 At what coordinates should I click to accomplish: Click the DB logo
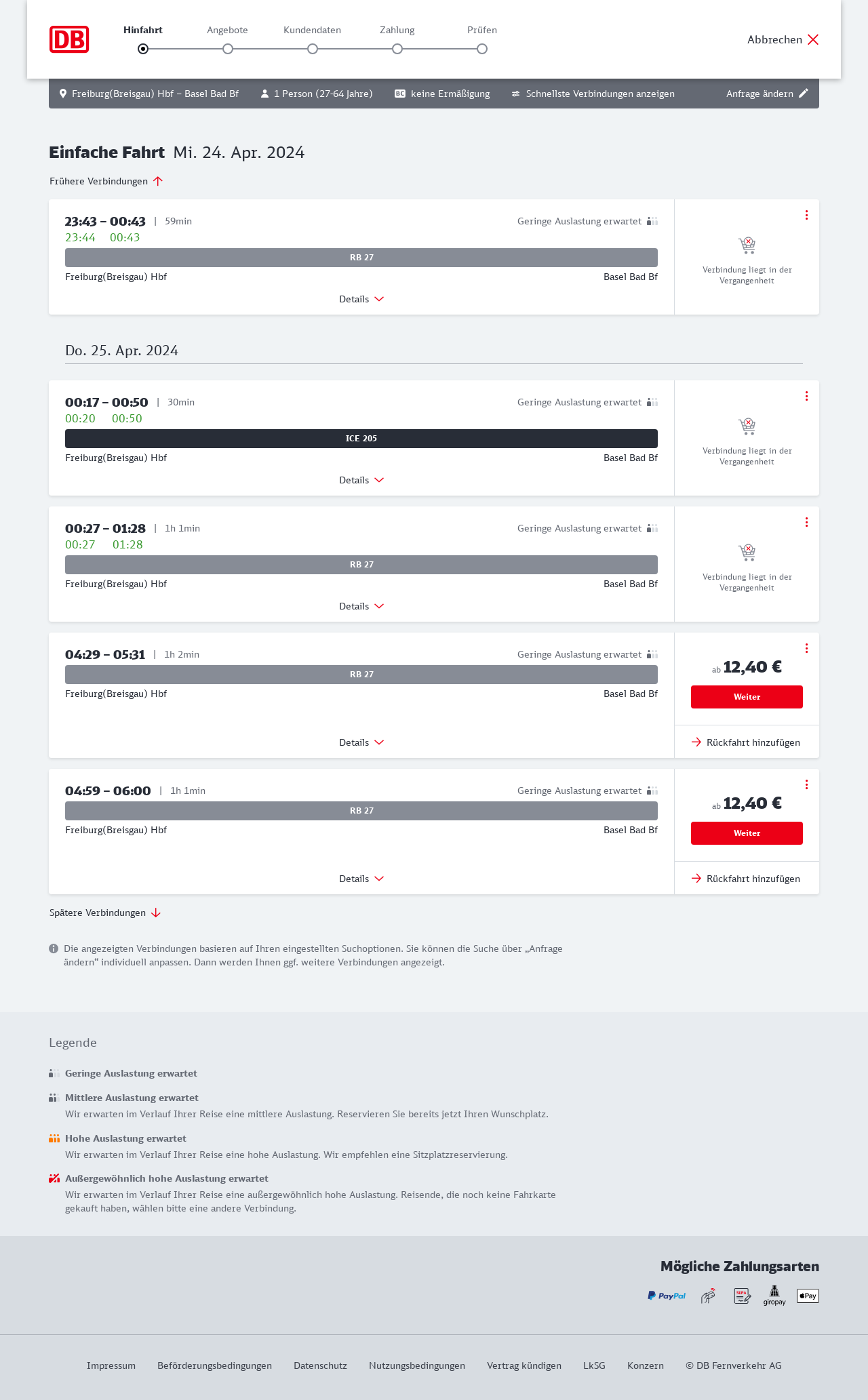69,39
